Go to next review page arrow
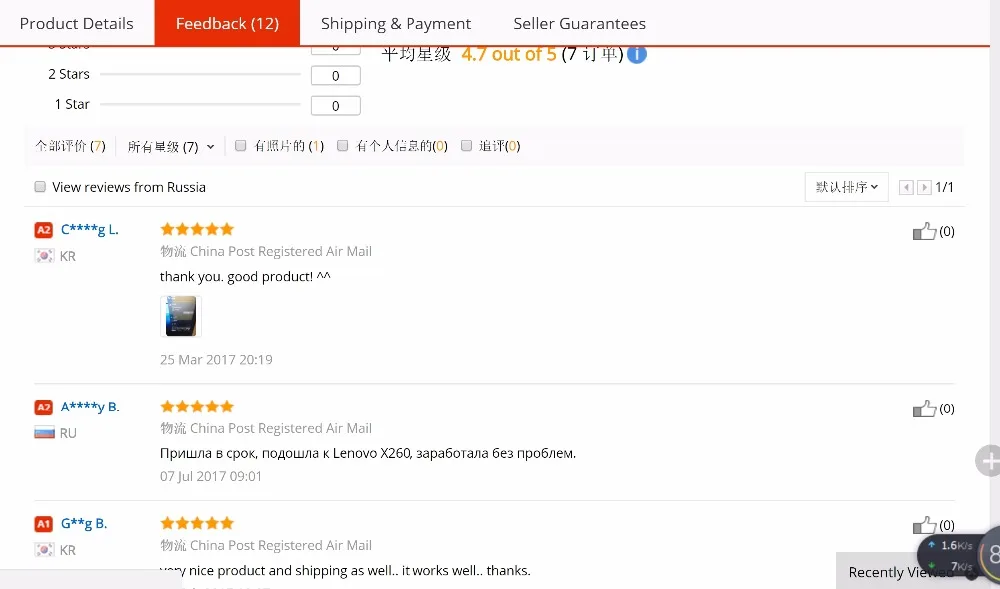The image size is (1000, 589). 923,187
